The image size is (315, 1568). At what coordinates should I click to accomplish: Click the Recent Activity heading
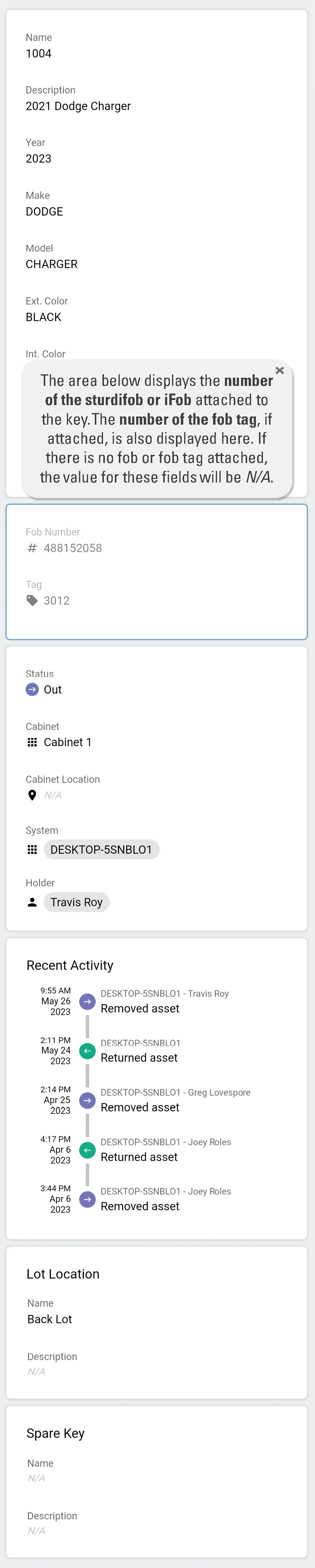tap(70, 965)
